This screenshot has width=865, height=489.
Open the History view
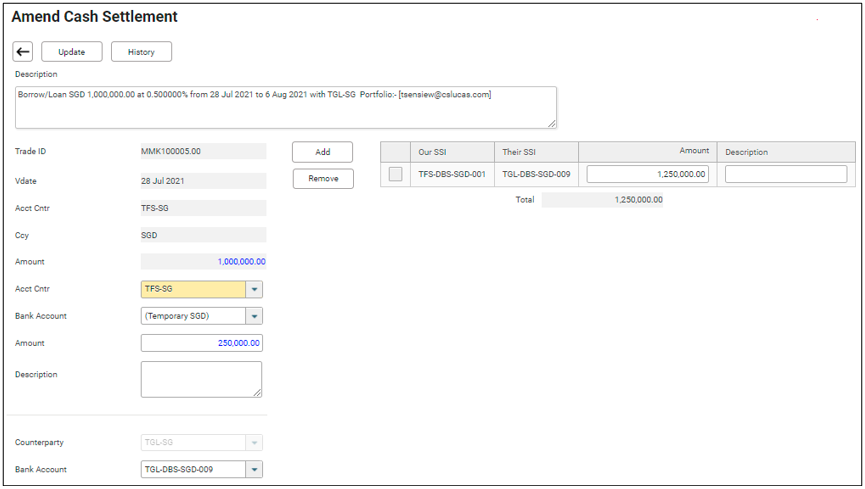pyautogui.click(x=141, y=52)
